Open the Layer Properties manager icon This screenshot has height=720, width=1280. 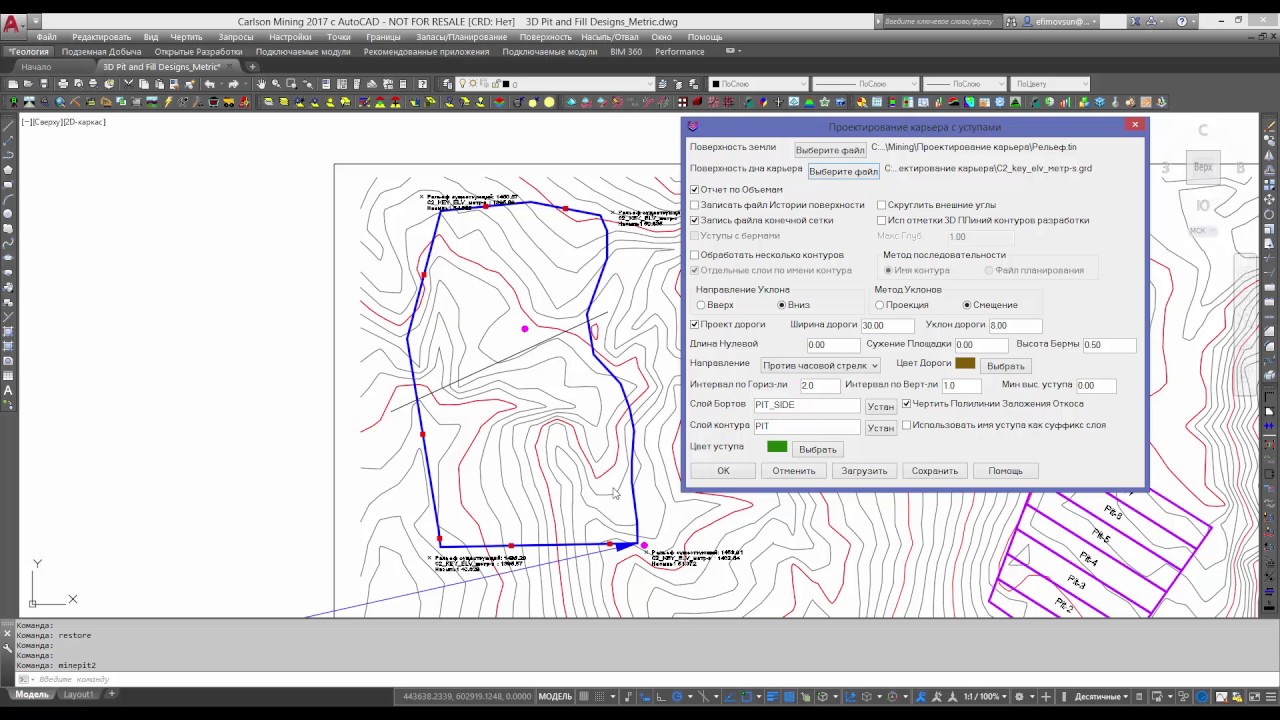point(448,84)
